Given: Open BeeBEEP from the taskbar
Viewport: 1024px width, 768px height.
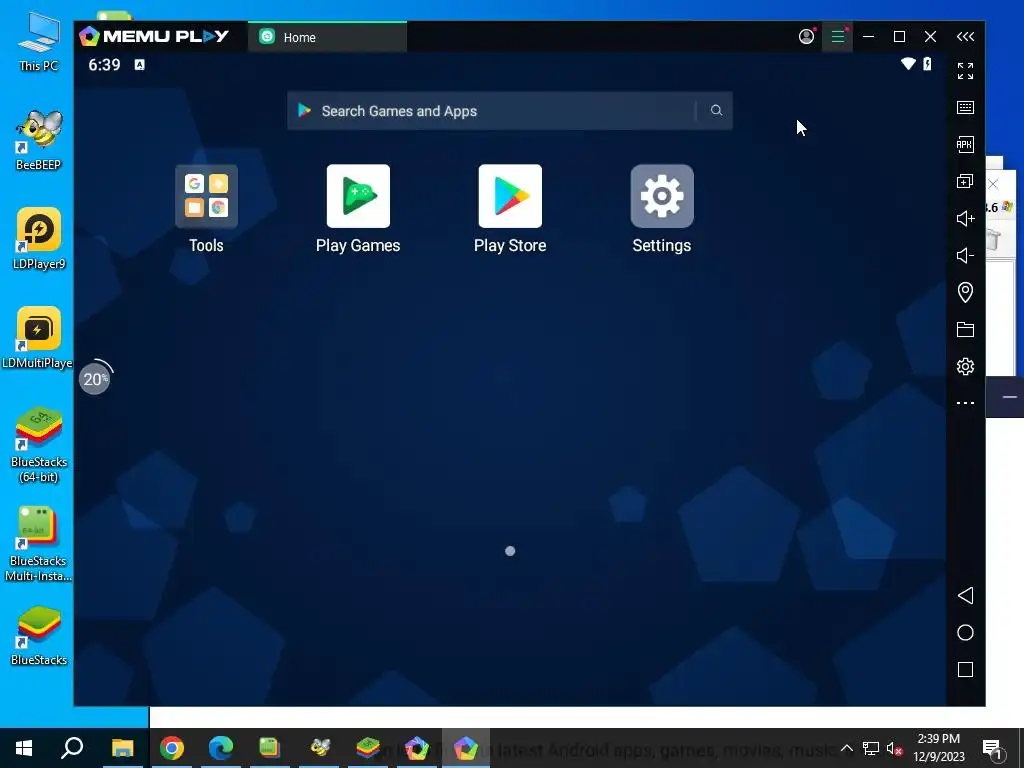Looking at the screenshot, I should (319, 748).
